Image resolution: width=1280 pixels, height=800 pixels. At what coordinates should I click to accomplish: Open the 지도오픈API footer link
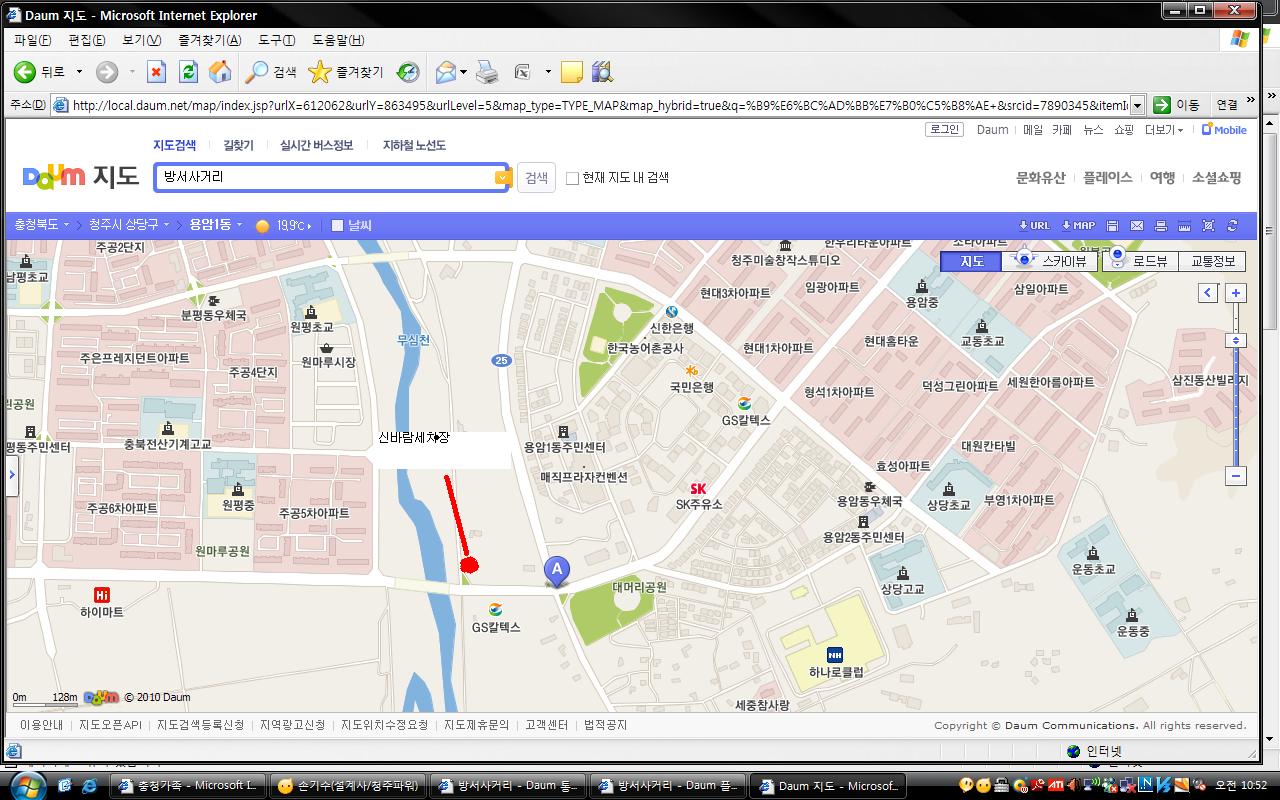(x=110, y=725)
